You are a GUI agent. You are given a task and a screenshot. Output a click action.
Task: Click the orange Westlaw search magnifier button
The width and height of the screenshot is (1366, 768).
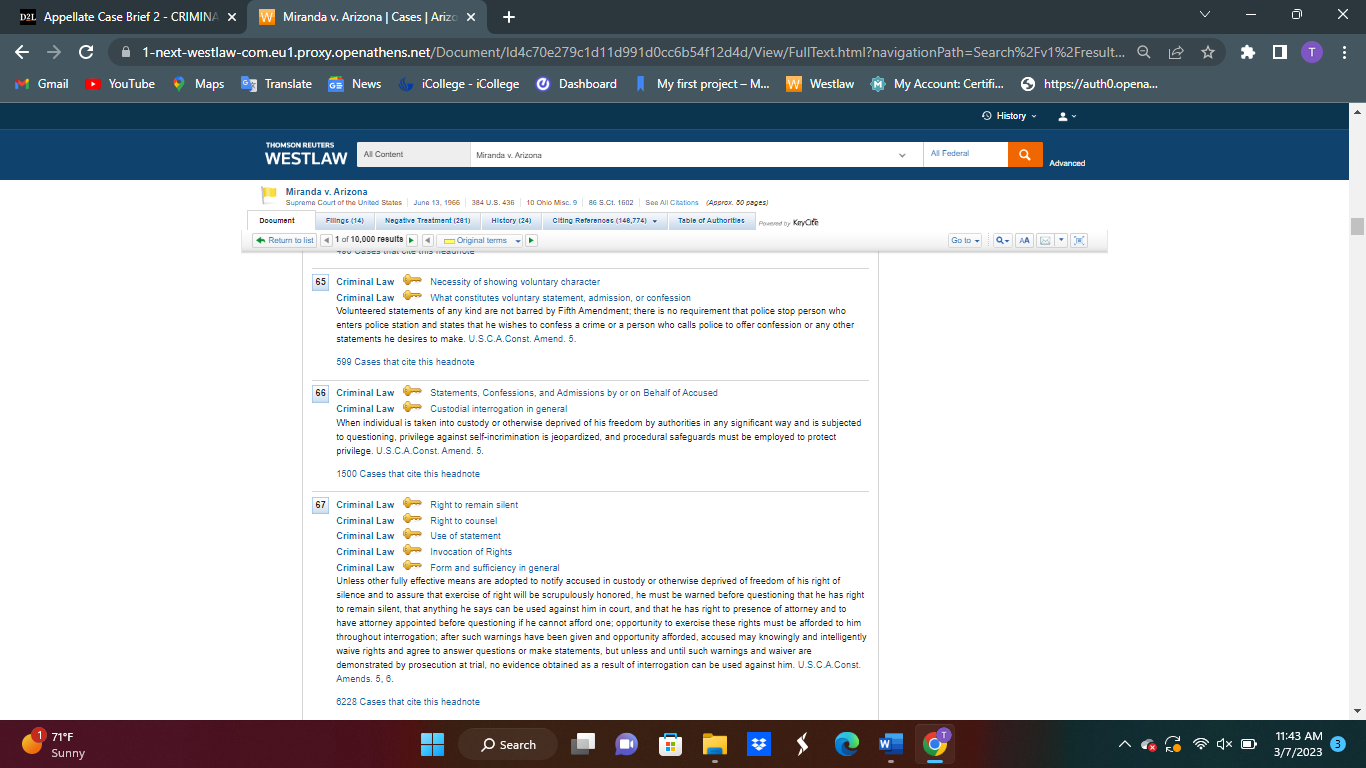[x=1025, y=154]
